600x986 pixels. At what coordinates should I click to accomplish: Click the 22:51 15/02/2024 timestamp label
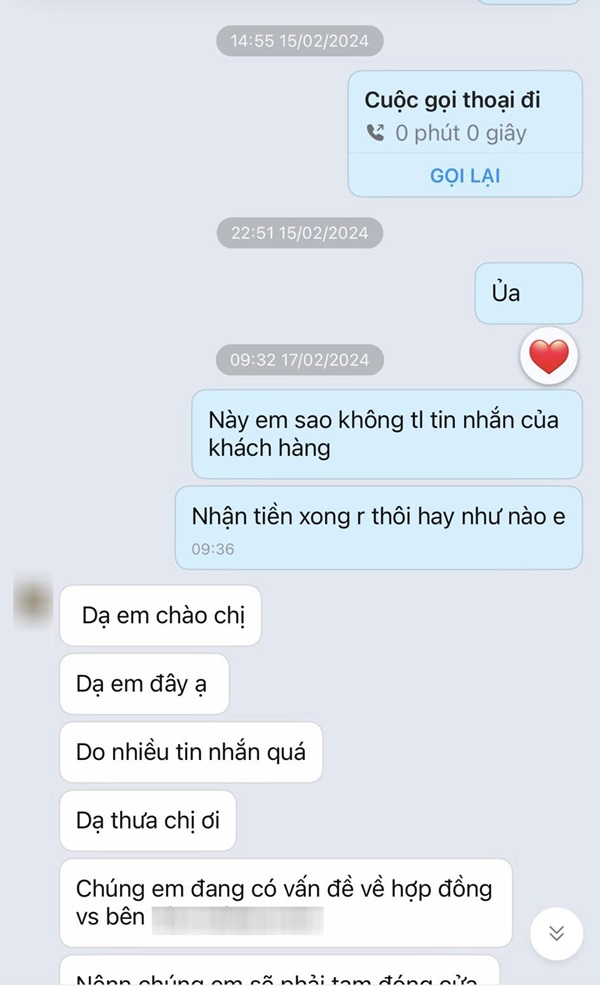coord(299,233)
